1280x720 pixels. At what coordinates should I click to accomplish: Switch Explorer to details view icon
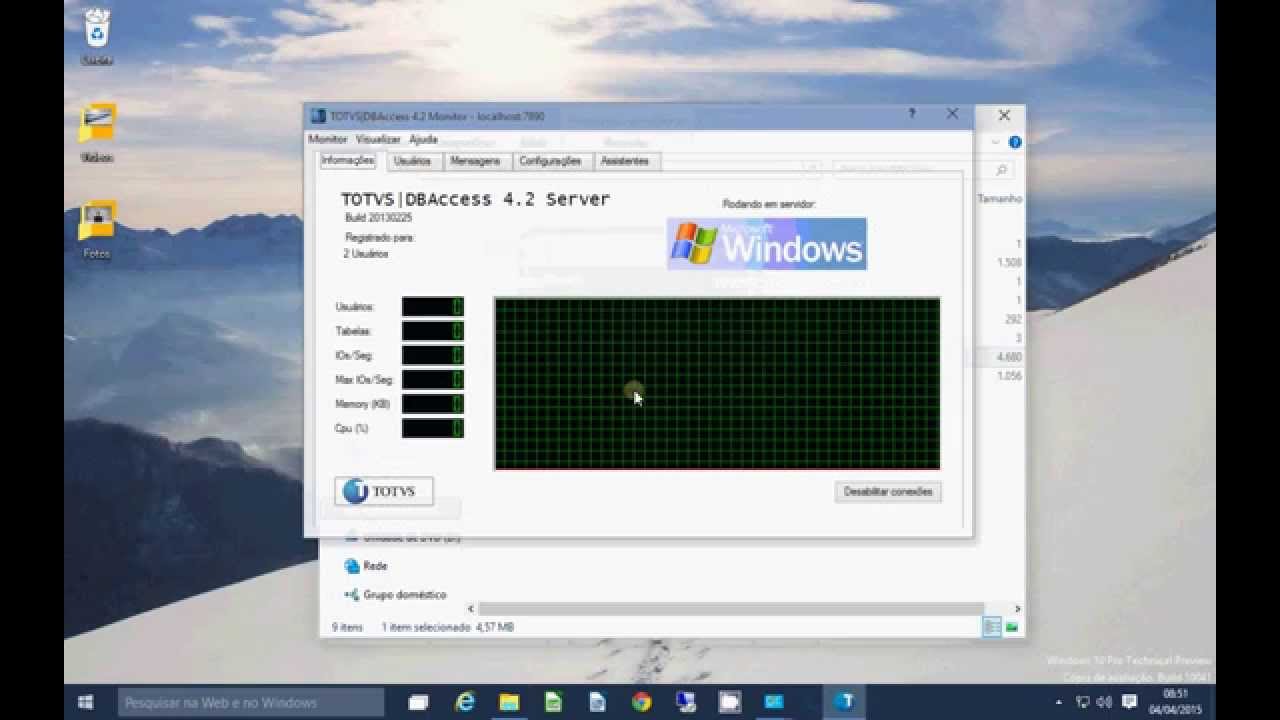(991, 627)
